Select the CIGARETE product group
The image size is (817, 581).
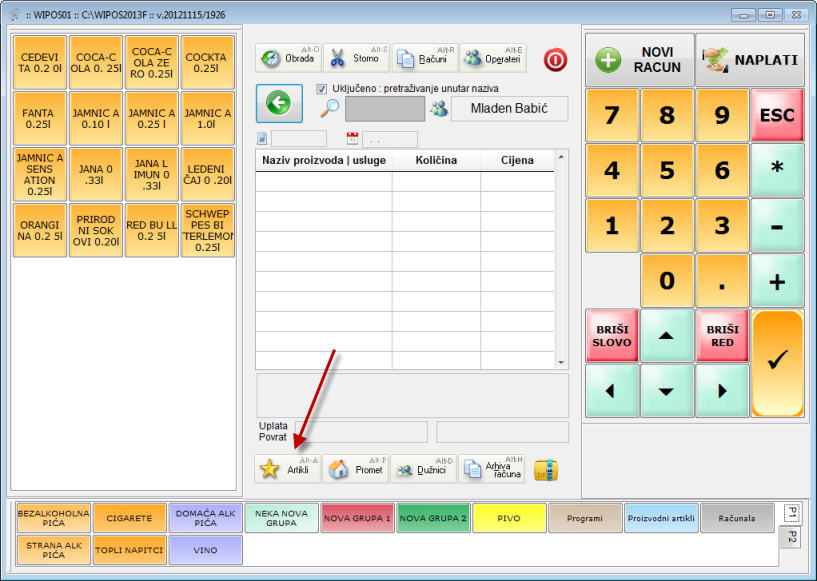130,518
